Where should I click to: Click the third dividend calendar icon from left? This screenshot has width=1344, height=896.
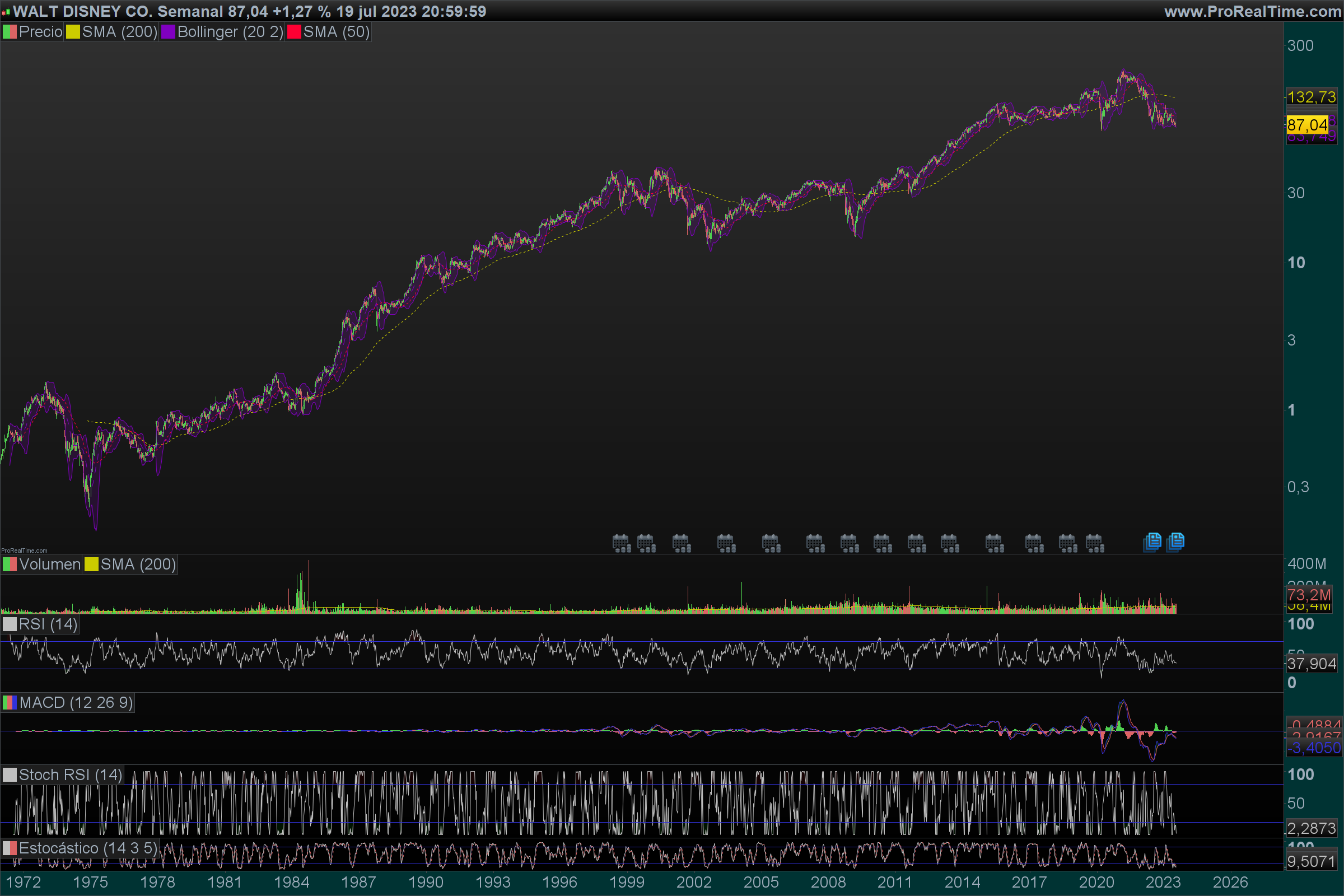coord(681,543)
